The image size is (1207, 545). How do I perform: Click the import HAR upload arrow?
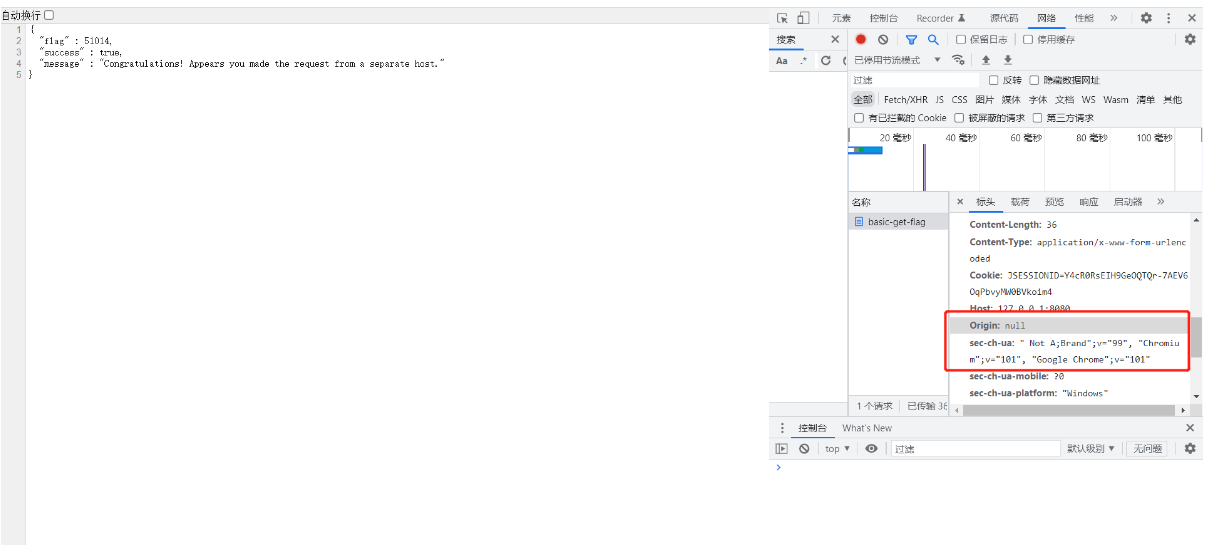pos(986,60)
